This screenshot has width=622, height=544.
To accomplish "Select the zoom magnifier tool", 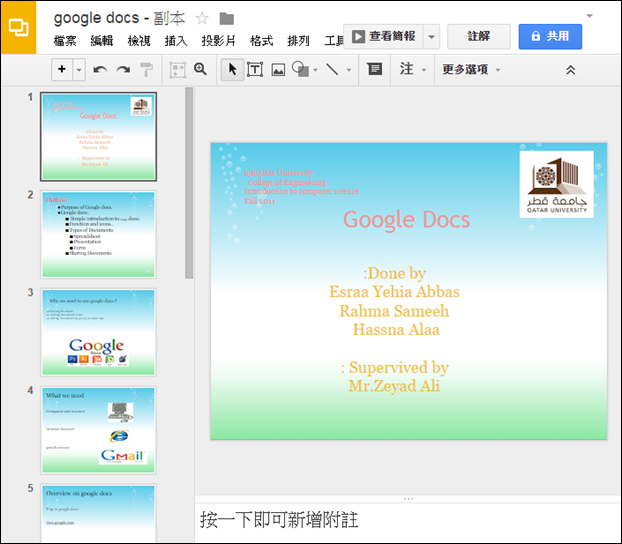I will (200, 69).
